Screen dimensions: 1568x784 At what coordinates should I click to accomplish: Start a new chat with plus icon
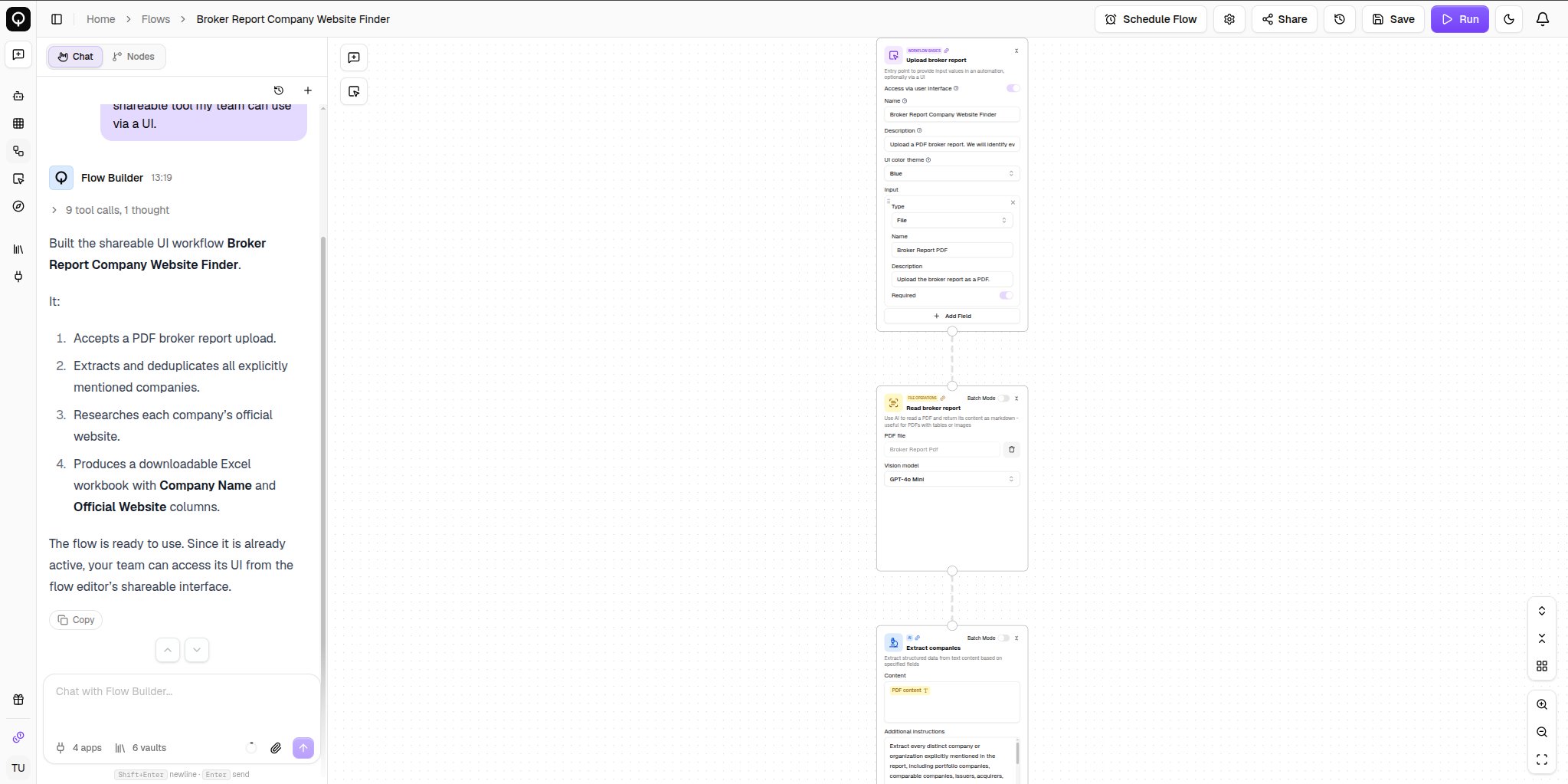pos(308,90)
